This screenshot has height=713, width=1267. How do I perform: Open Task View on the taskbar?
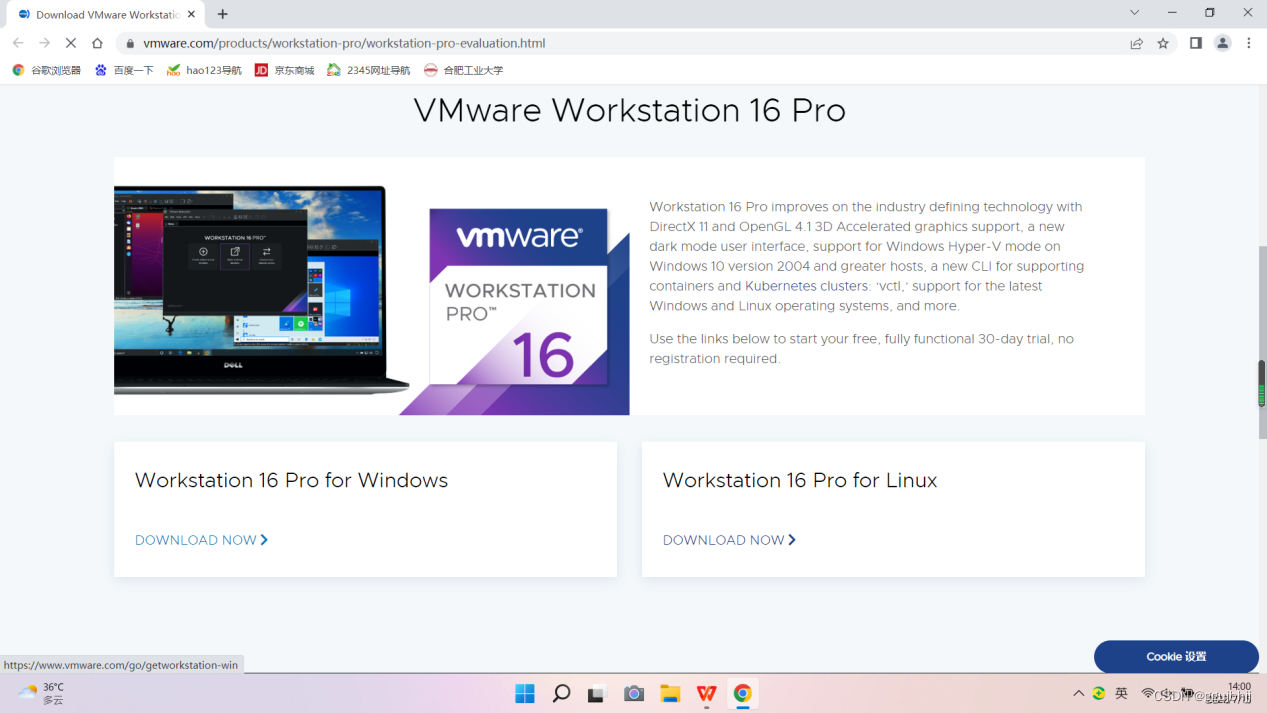coord(597,694)
